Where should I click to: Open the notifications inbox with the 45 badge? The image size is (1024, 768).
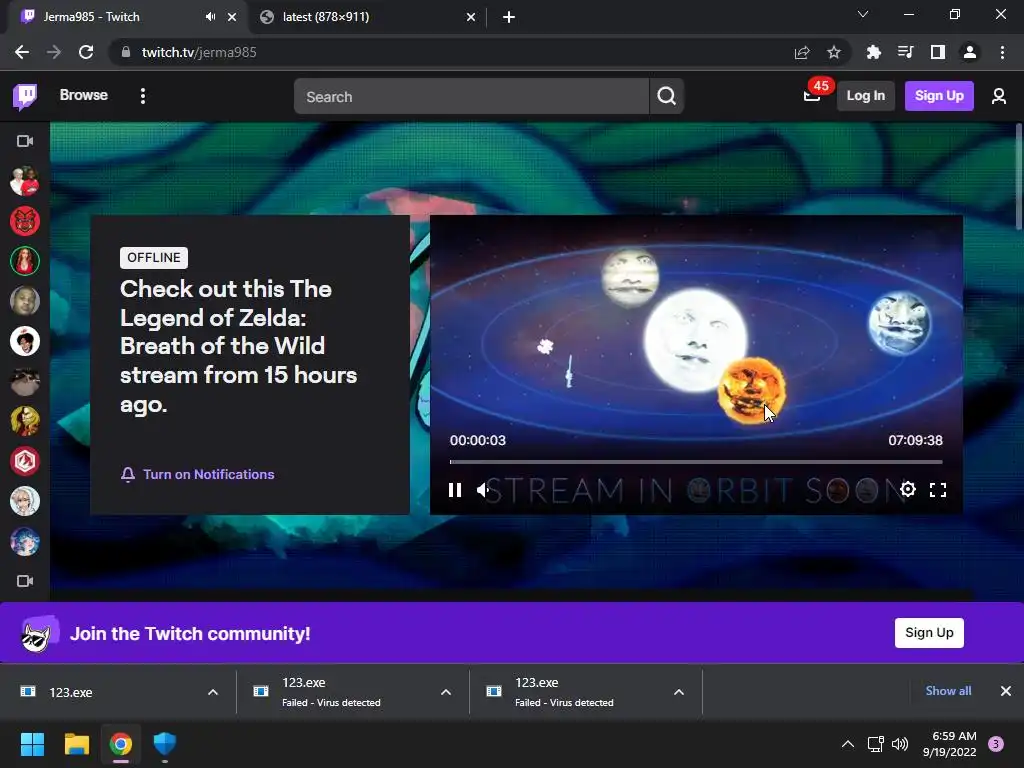(812, 96)
